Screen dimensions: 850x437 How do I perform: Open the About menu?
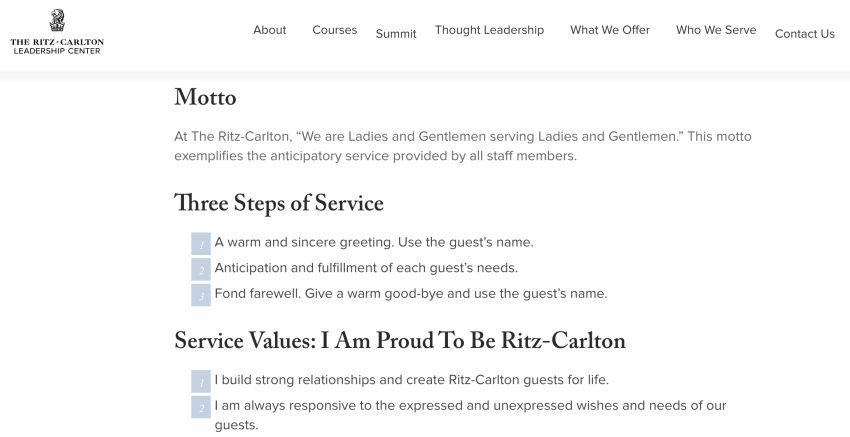click(269, 30)
